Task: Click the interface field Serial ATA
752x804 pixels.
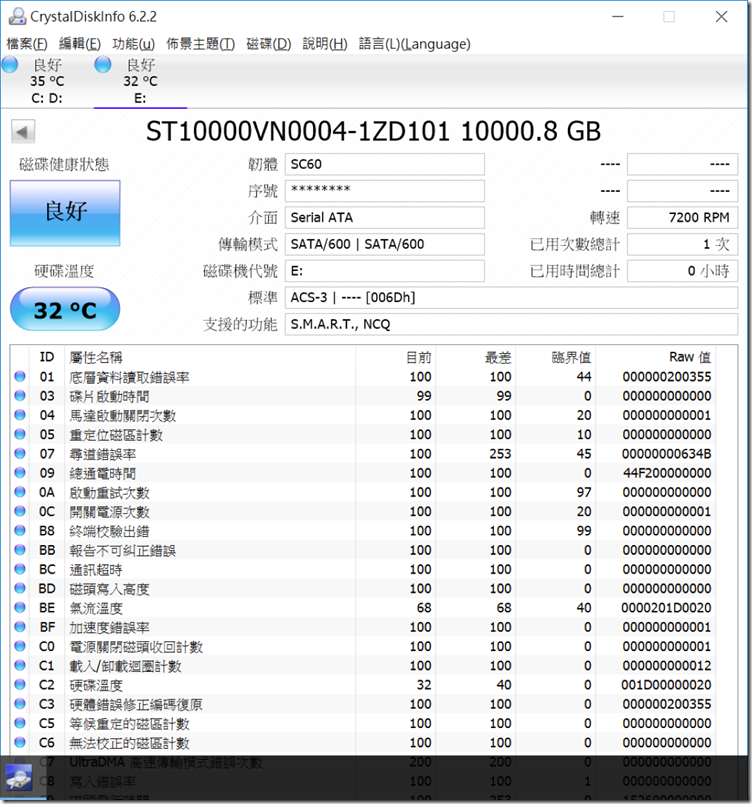Action: point(384,218)
